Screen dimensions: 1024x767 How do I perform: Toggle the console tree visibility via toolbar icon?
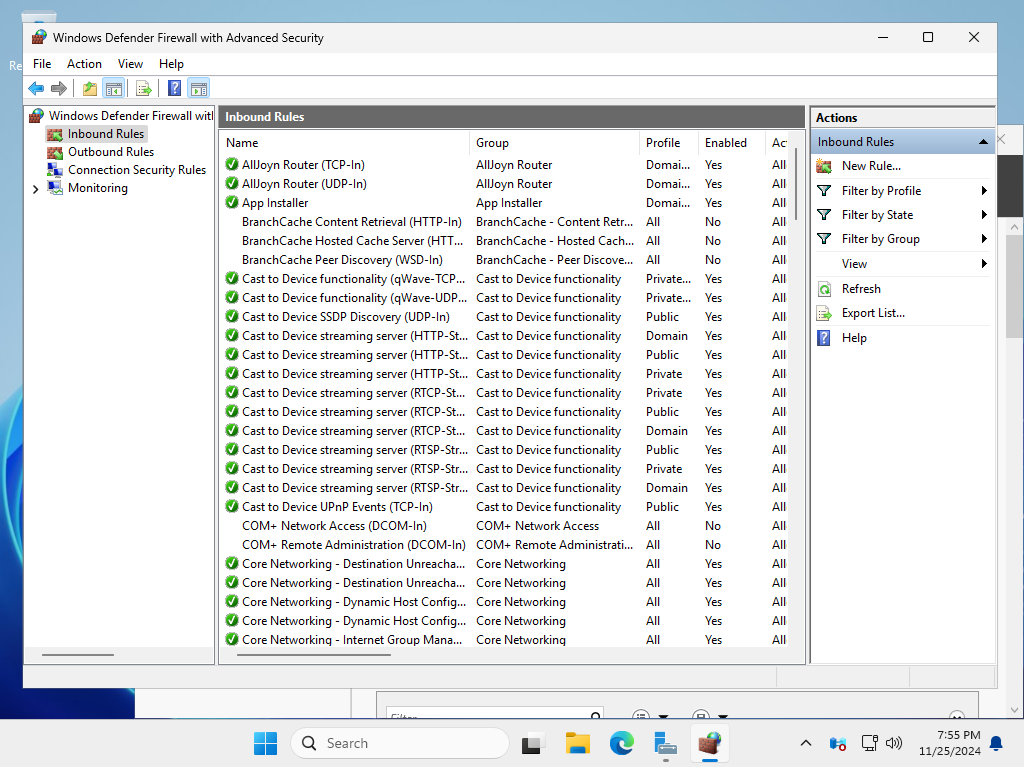(114, 88)
